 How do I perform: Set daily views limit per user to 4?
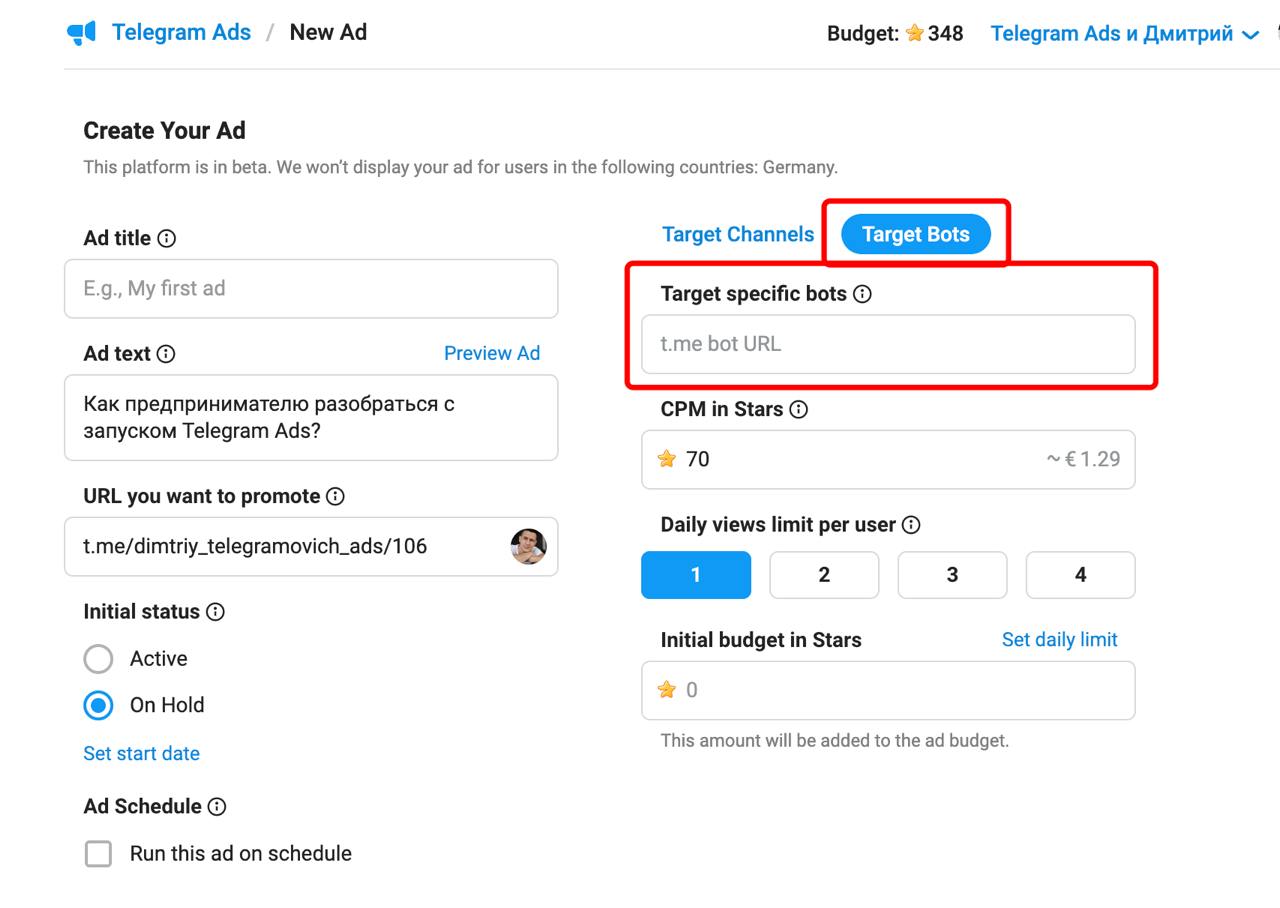[1081, 575]
